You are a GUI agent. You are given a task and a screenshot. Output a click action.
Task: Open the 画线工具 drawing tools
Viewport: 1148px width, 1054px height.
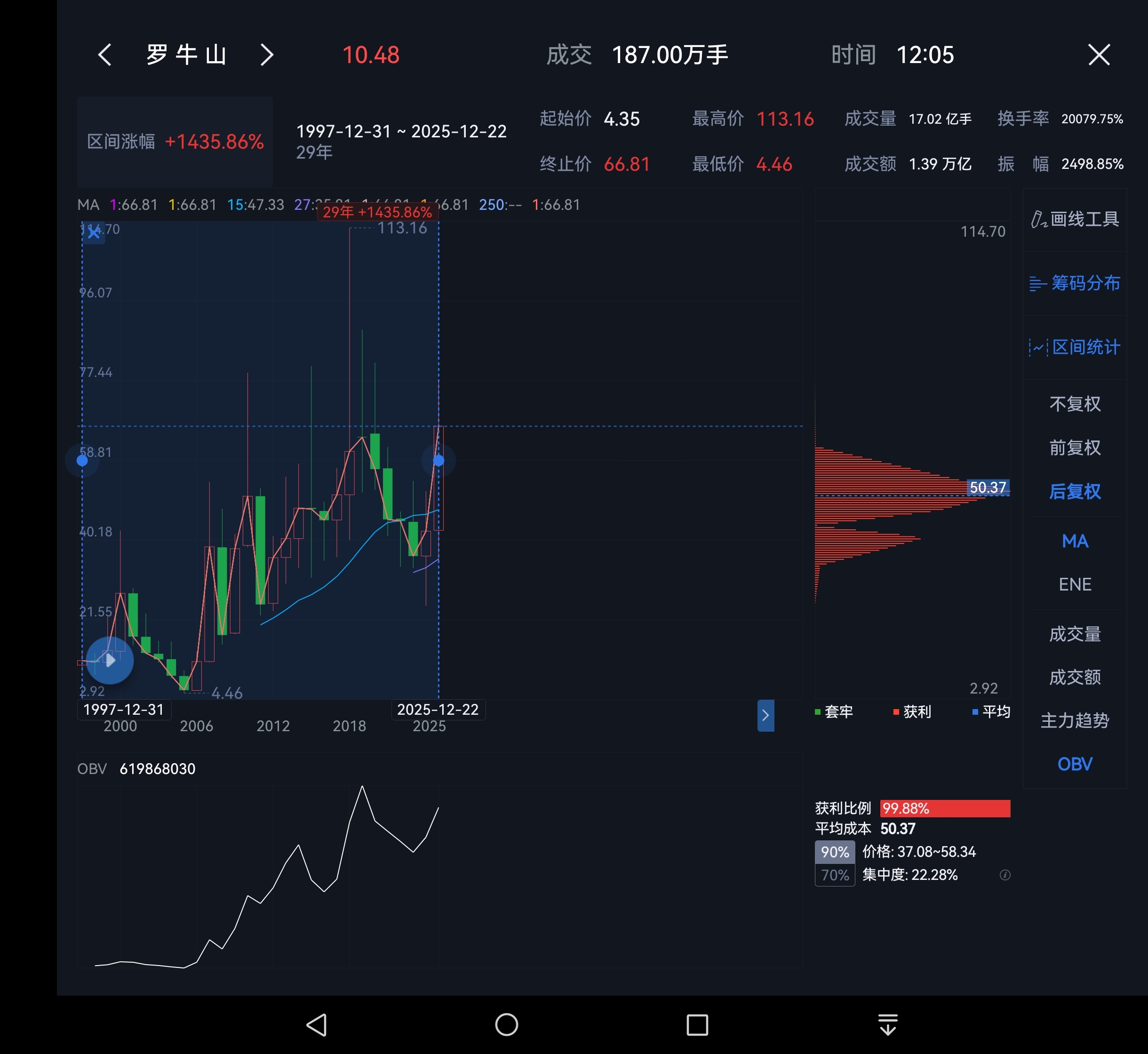(1075, 219)
